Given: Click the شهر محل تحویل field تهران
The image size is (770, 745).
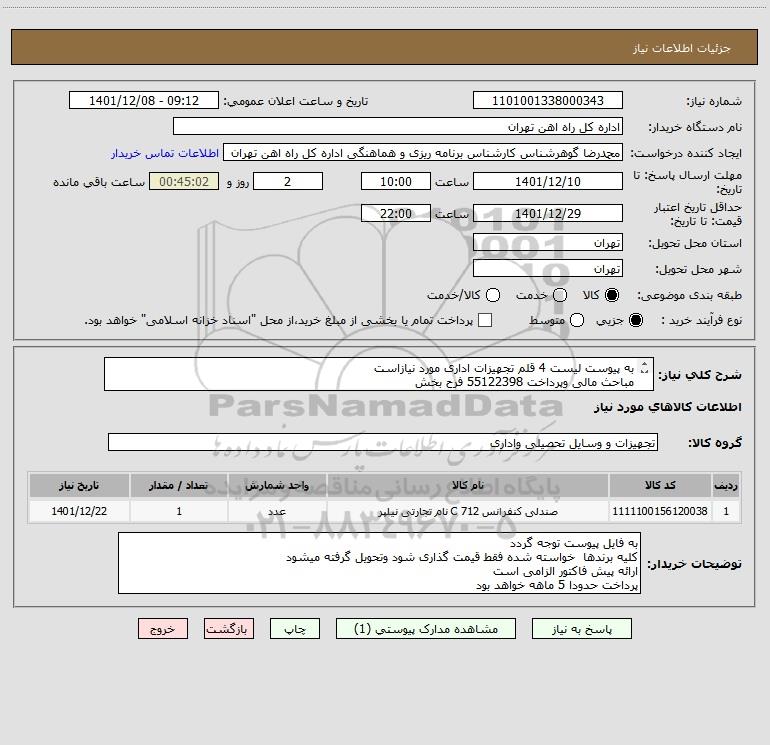Looking at the screenshot, I should coord(548,269).
